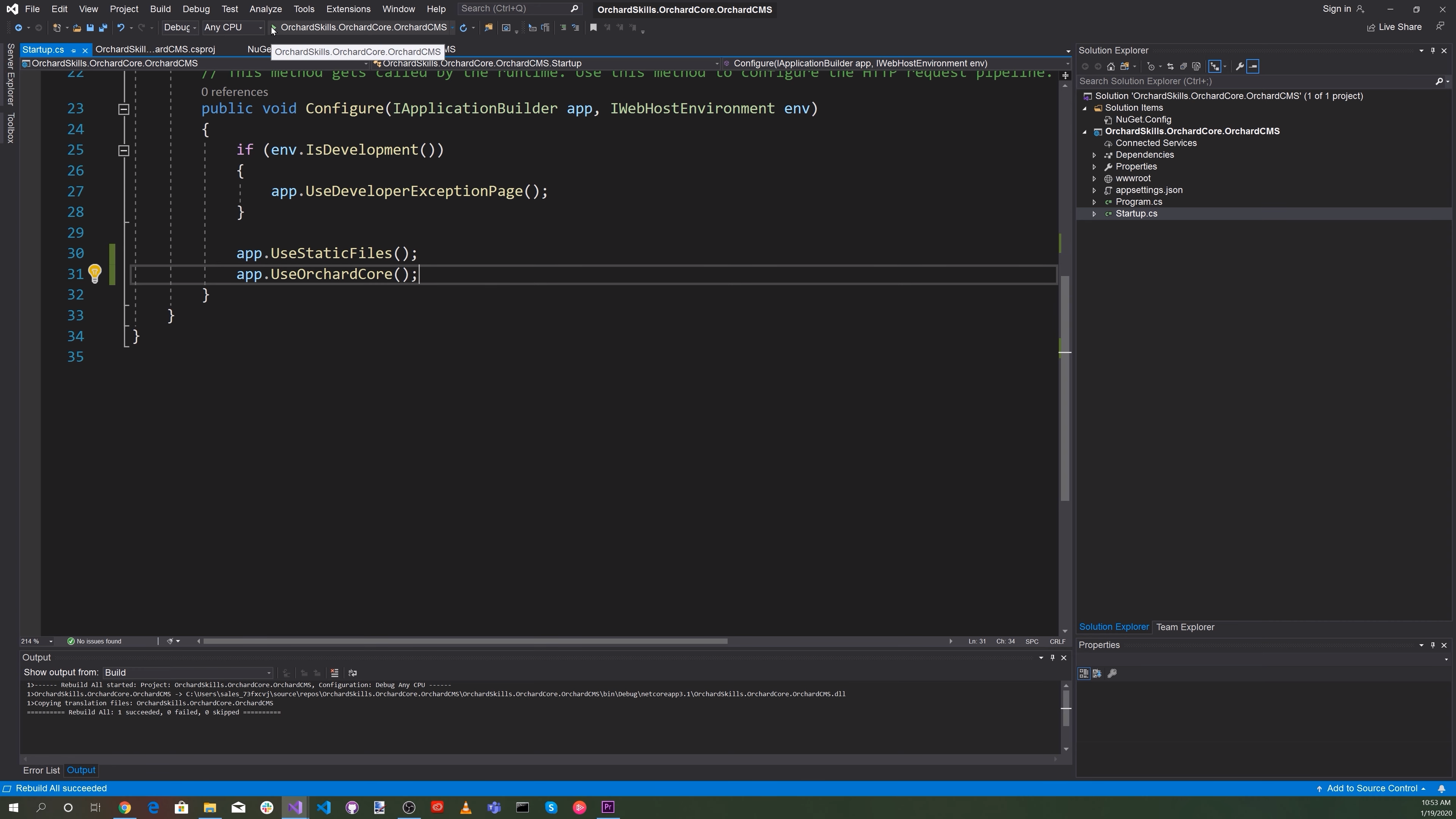This screenshot has width=1456, height=819.
Task: Toggle Show All Files in Solution Explorer
Action: pyautogui.click(x=1196, y=67)
